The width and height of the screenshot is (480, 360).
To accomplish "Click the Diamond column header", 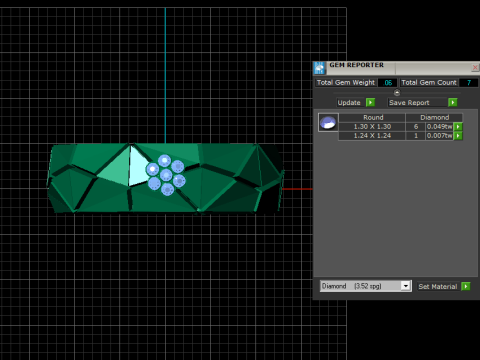I will coord(434,117).
